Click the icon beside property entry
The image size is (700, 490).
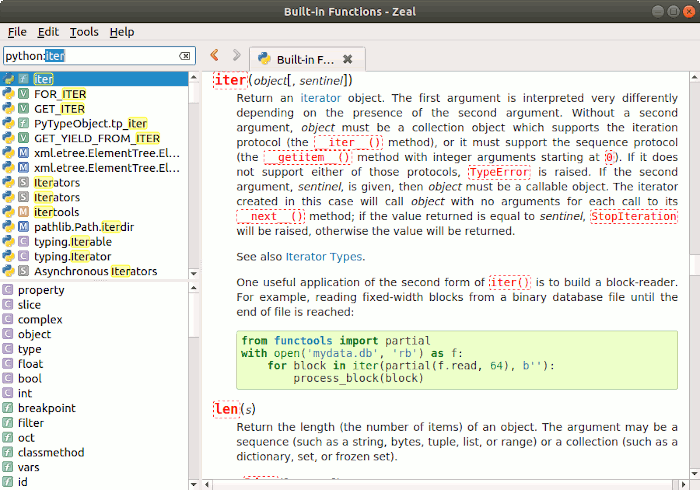click(x=8, y=290)
